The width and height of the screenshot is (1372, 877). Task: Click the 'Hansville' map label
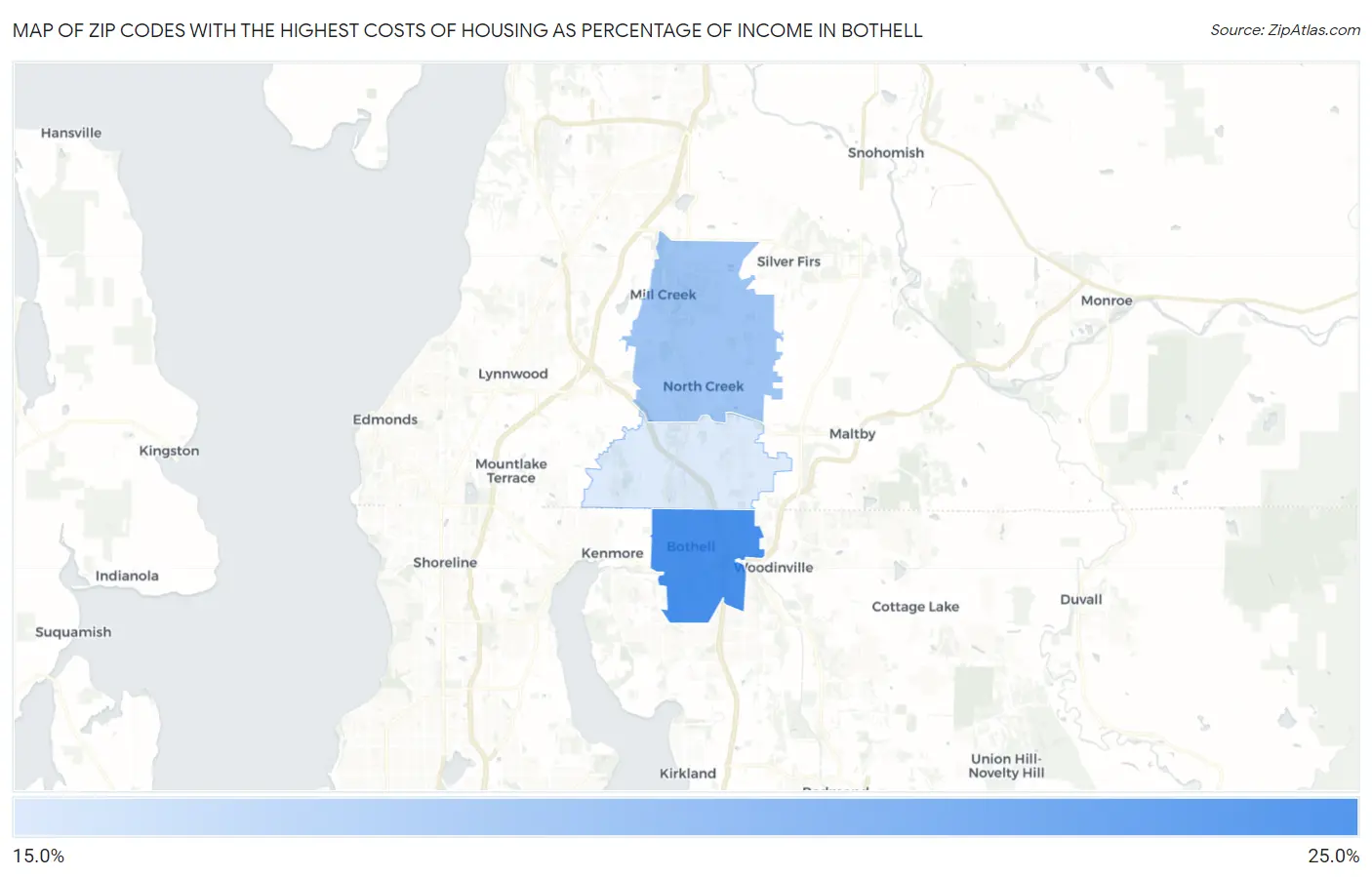[71, 133]
